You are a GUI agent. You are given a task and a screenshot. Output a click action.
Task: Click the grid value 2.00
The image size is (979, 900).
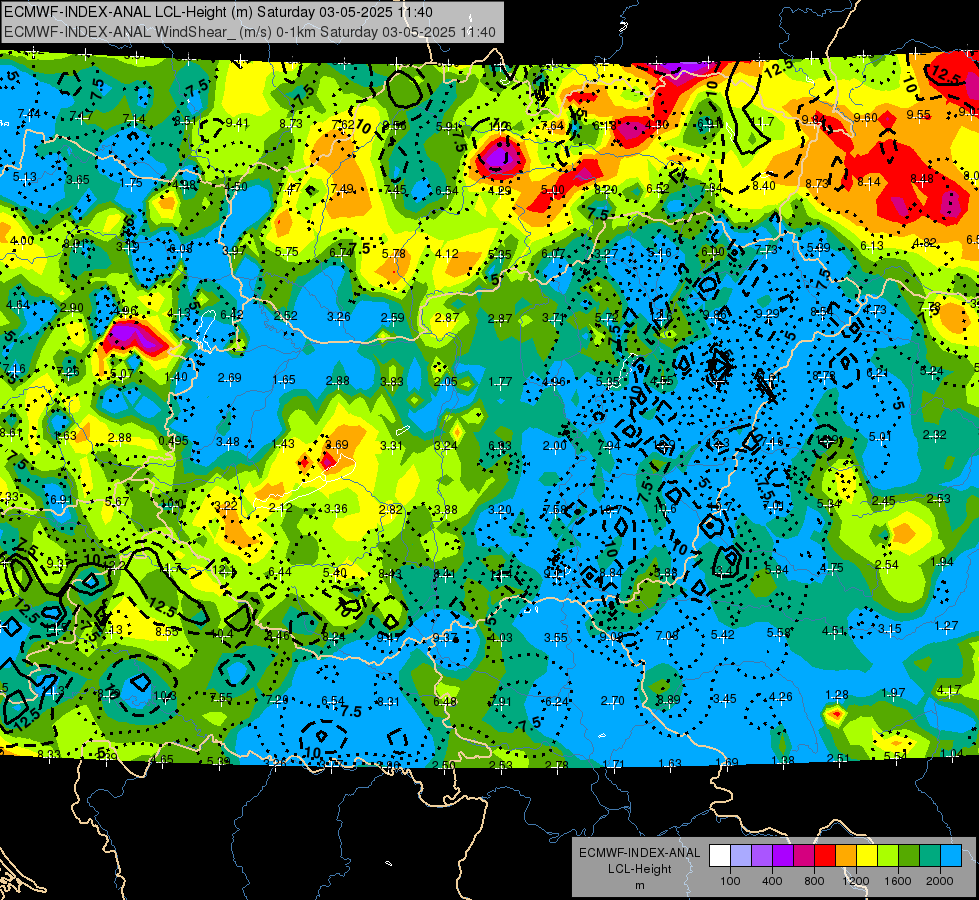(x=554, y=445)
